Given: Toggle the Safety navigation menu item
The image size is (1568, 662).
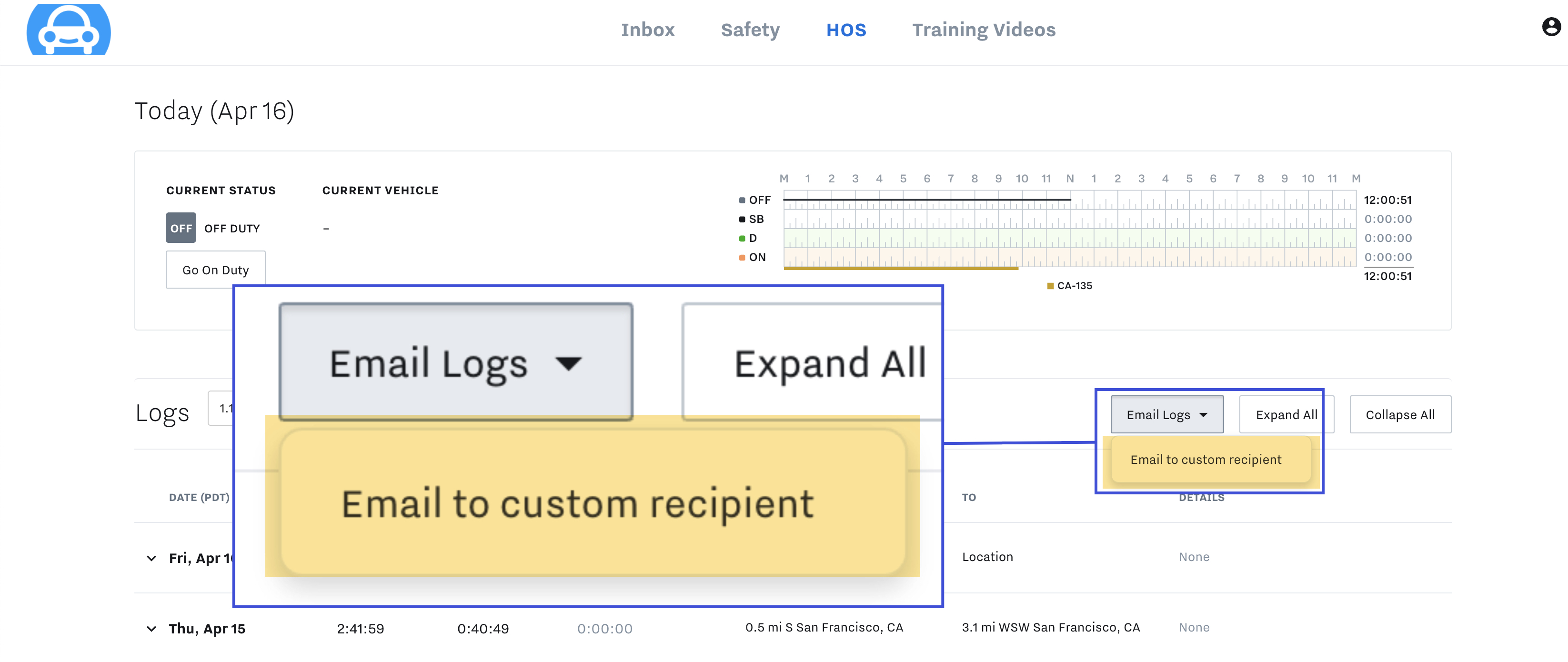Looking at the screenshot, I should tap(750, 28).
